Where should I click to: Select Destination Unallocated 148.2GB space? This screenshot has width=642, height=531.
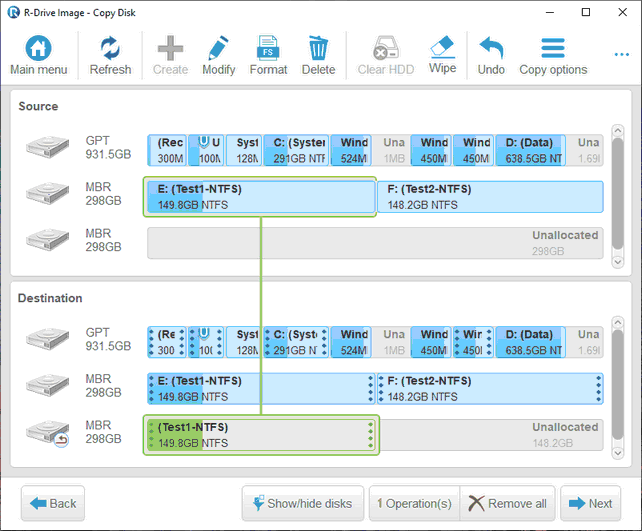(x=491, y=435)
